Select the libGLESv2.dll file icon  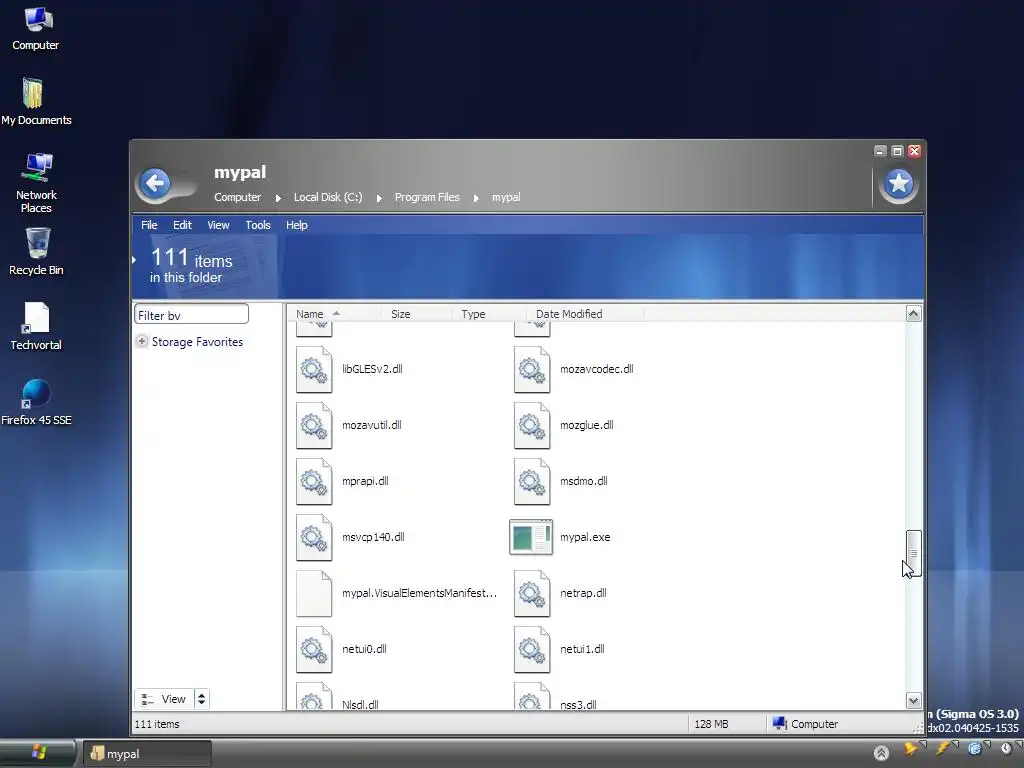pos(314,370)
